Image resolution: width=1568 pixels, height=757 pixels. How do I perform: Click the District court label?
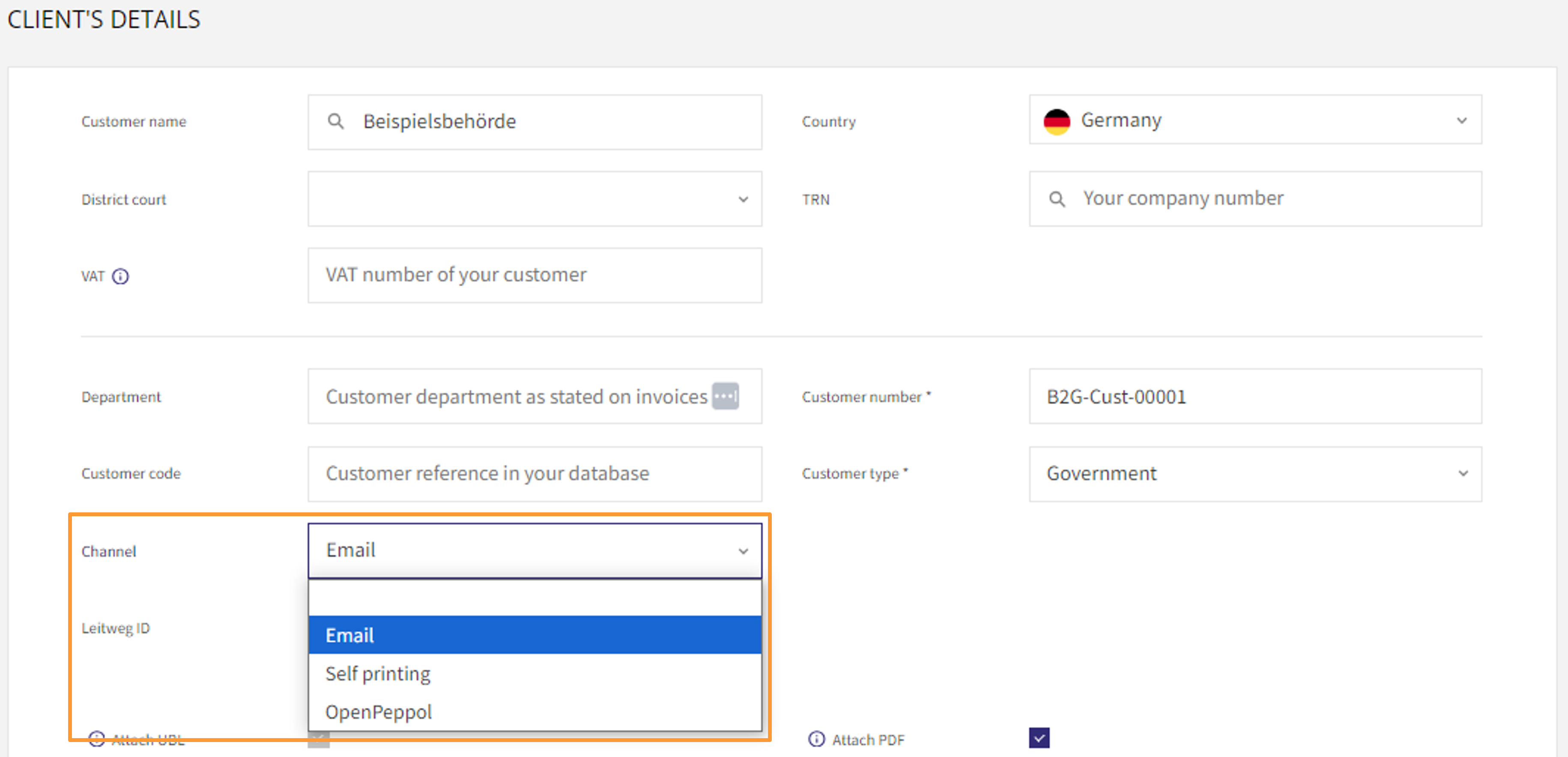[x=124, y=199]
